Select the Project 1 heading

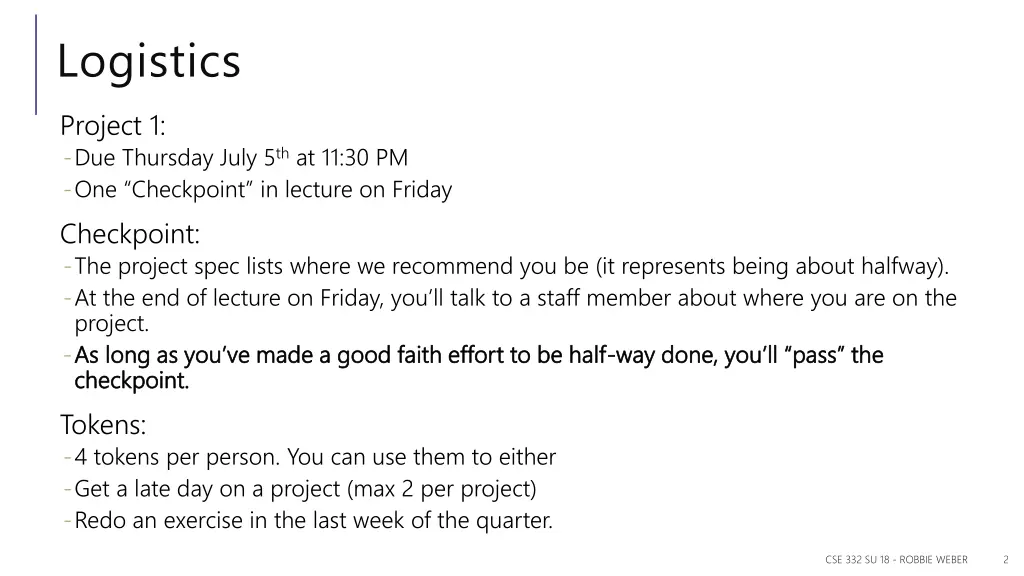(x=112, y=125)
